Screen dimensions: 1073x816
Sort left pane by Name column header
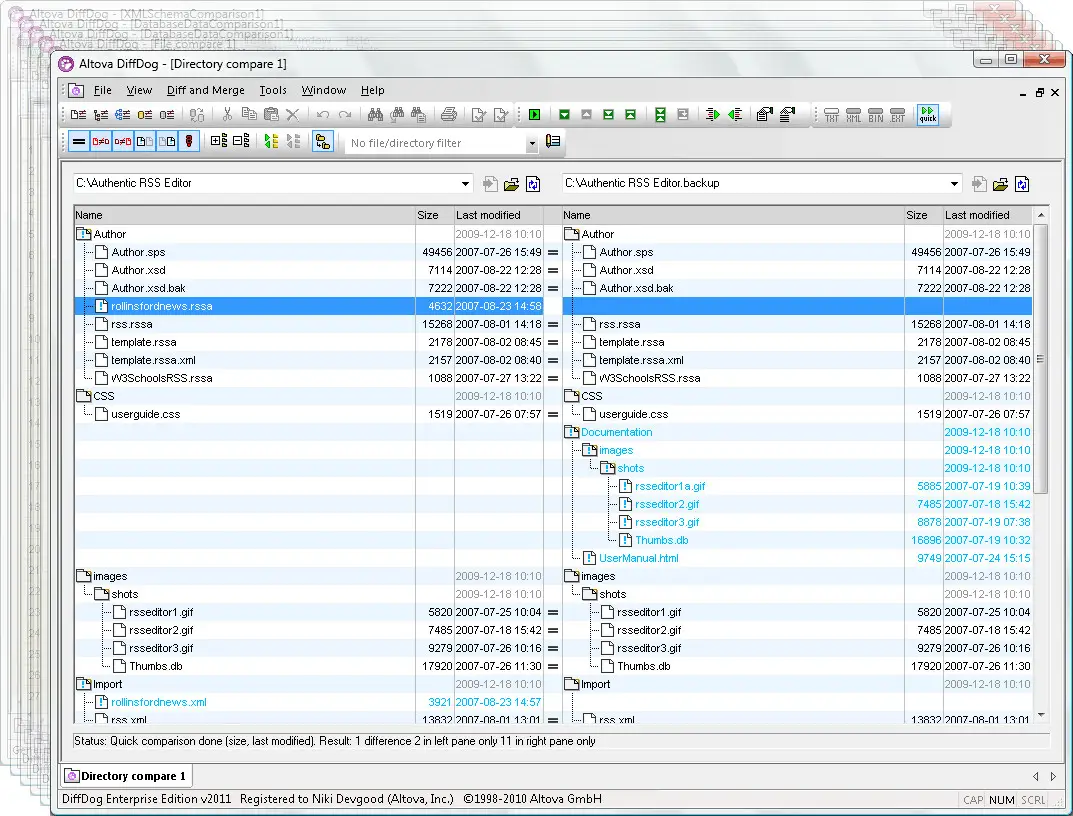(244, 215)
